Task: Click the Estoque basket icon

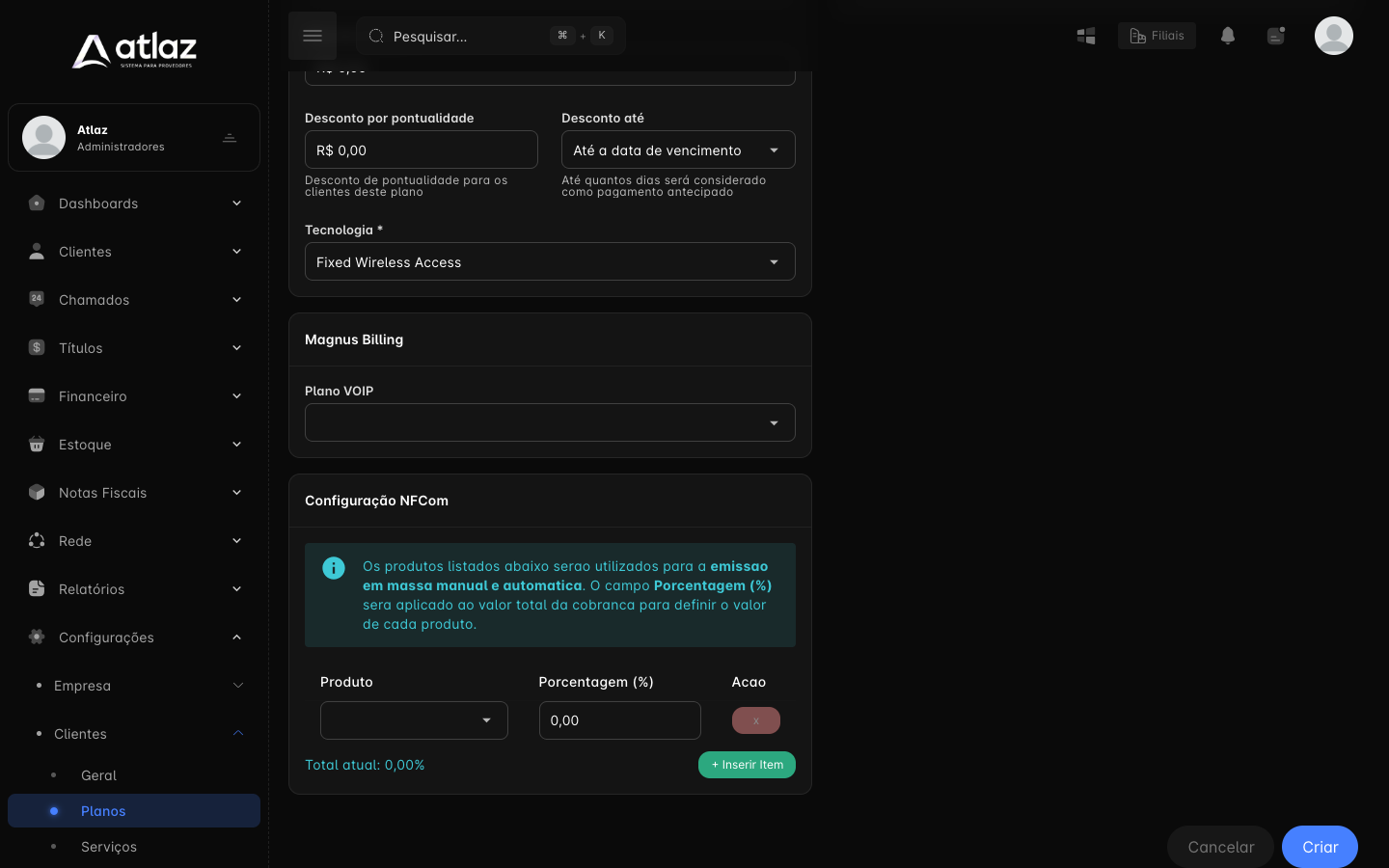Action: click(x=37, y=444)
